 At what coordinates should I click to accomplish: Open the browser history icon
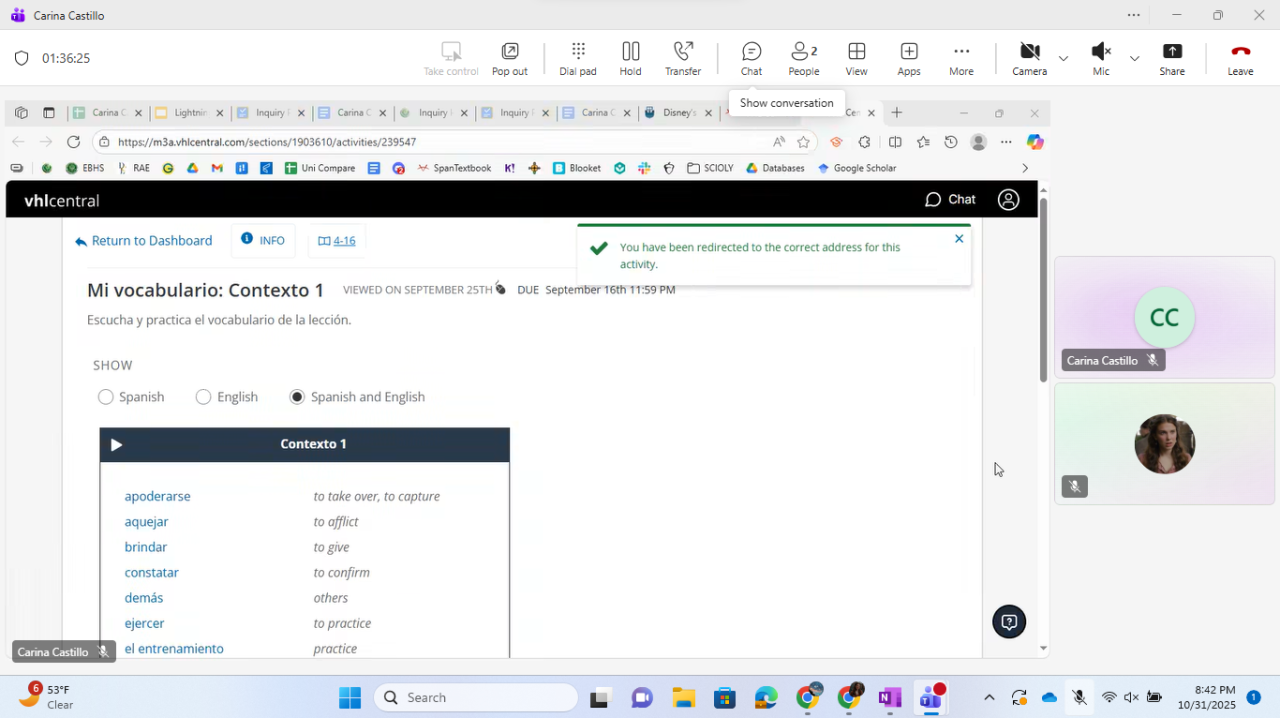(951, 142)
